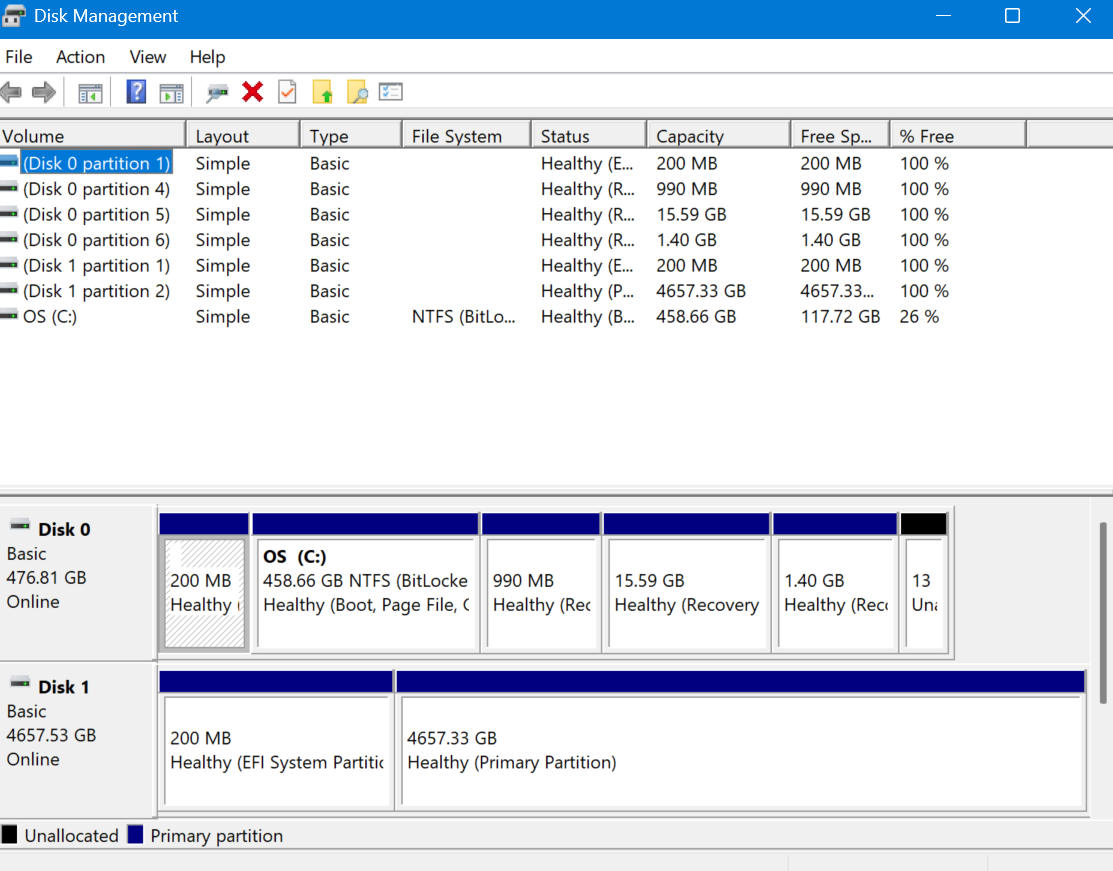Viewport: 1113px width, 871px height.
Task: Maximize the Disk Management window
Action: coord(1013,16)
